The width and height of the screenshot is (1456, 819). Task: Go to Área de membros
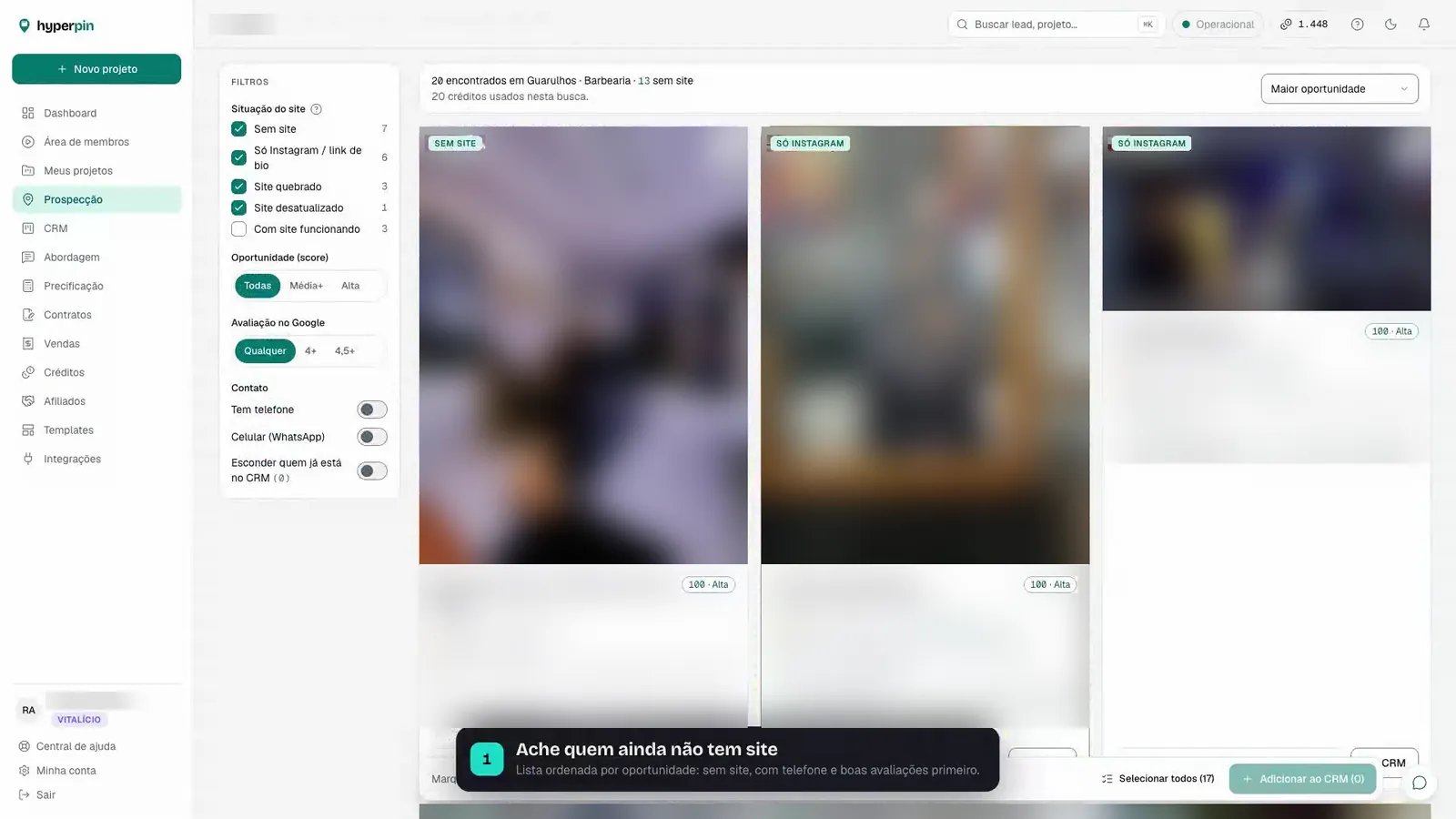click(x=96, y=142)
